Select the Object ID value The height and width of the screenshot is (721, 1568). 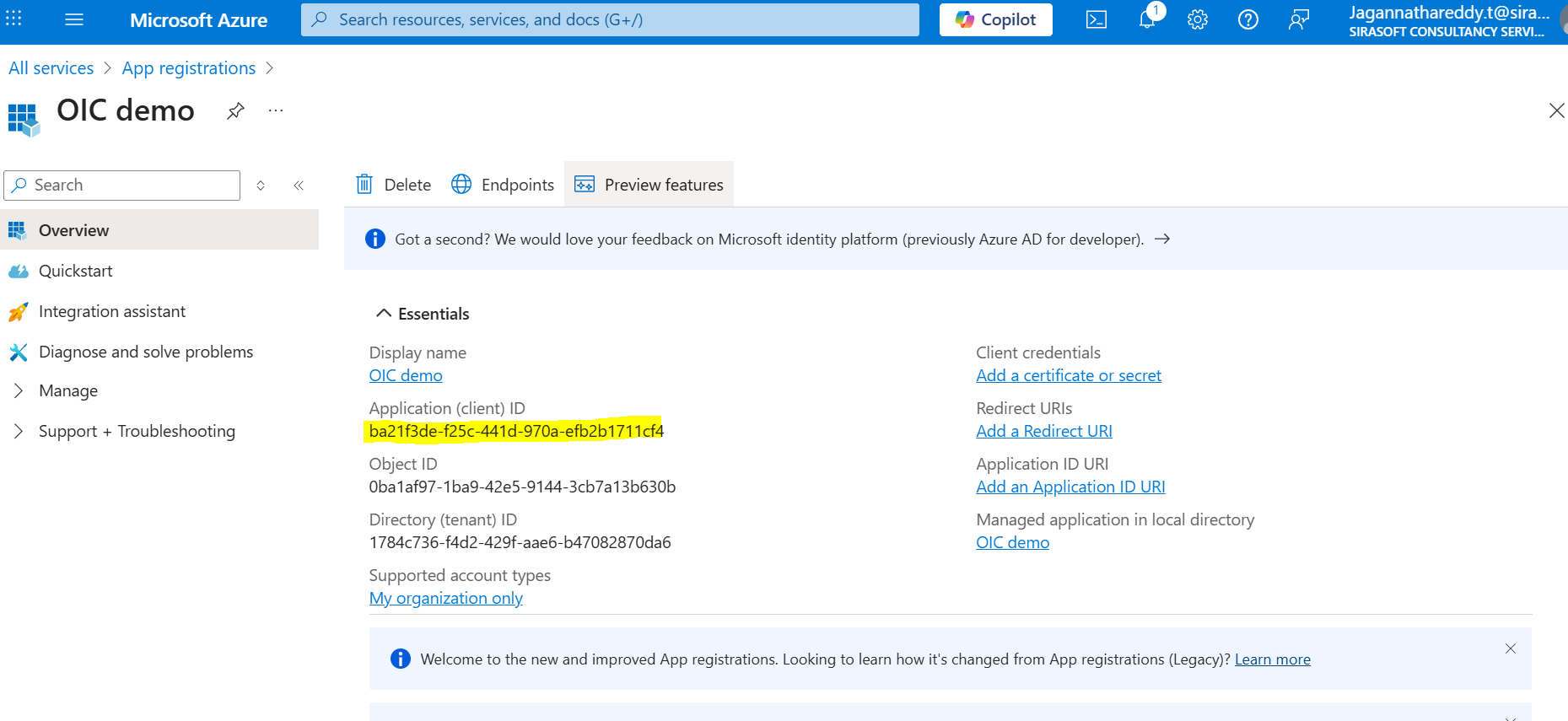point(522,487)
